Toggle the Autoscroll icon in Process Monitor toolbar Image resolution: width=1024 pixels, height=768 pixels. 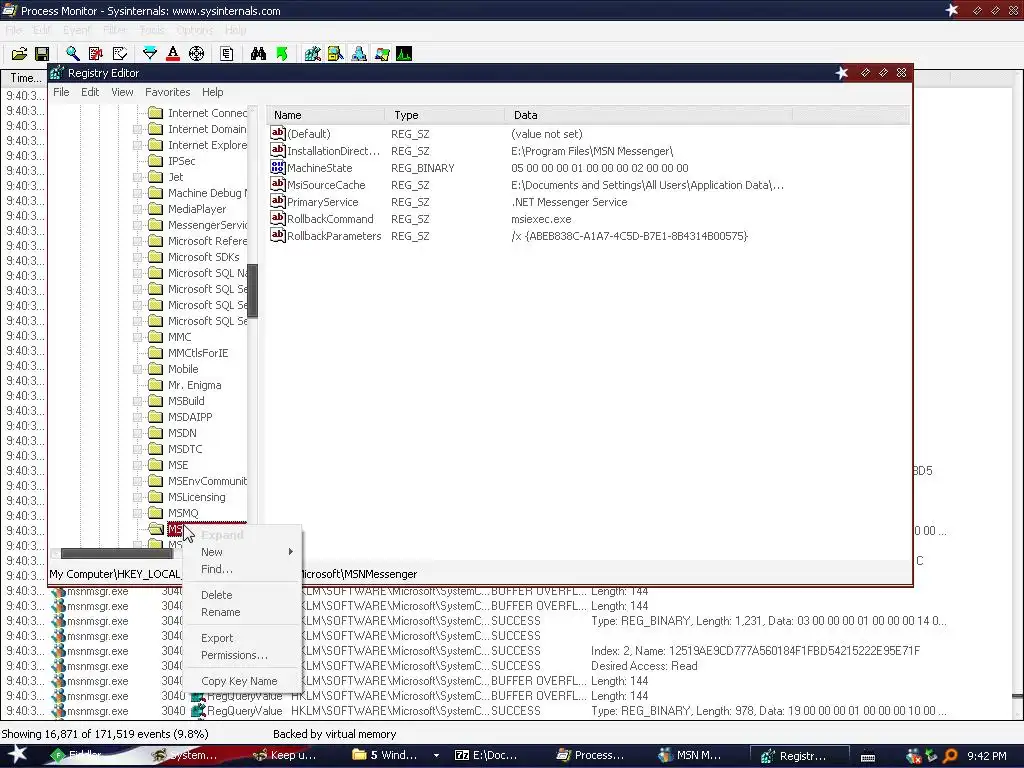(x=96, y=54)
